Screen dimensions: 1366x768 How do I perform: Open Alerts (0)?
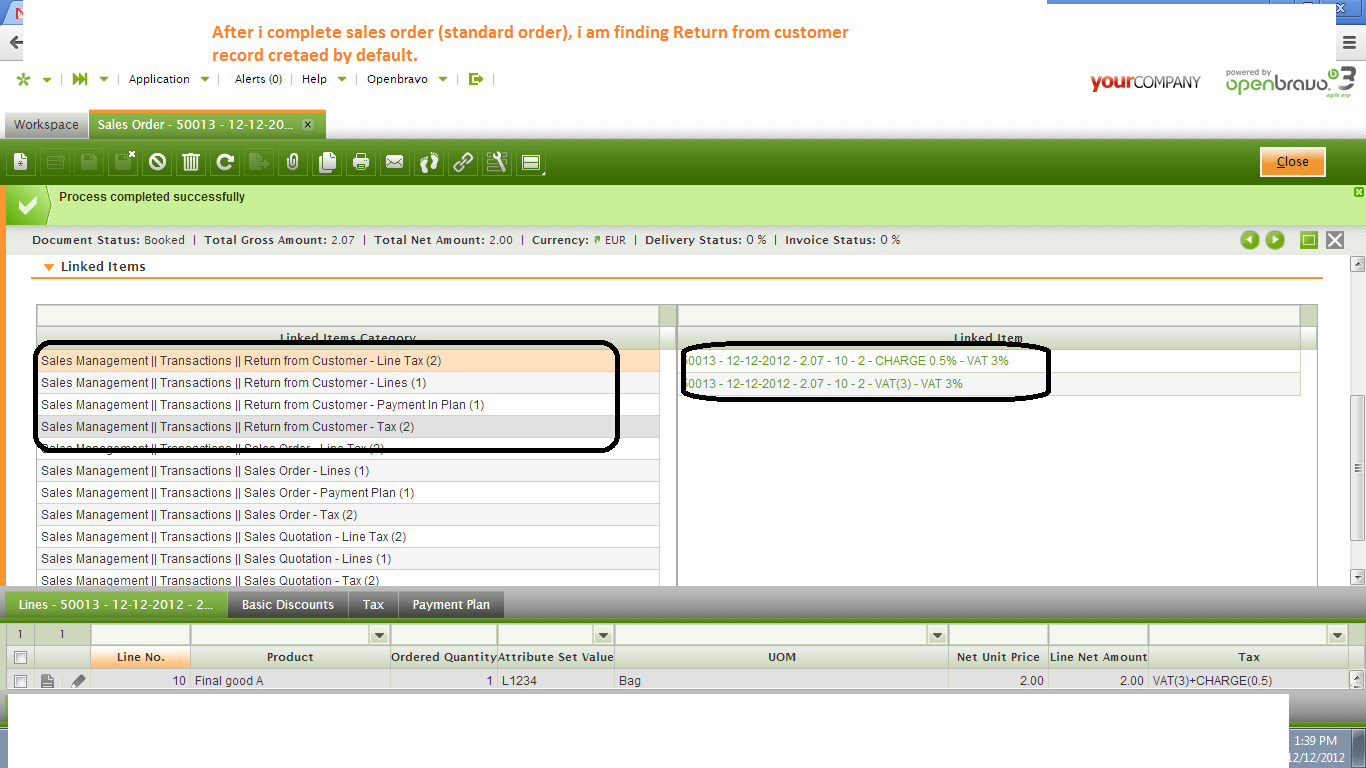258,79
